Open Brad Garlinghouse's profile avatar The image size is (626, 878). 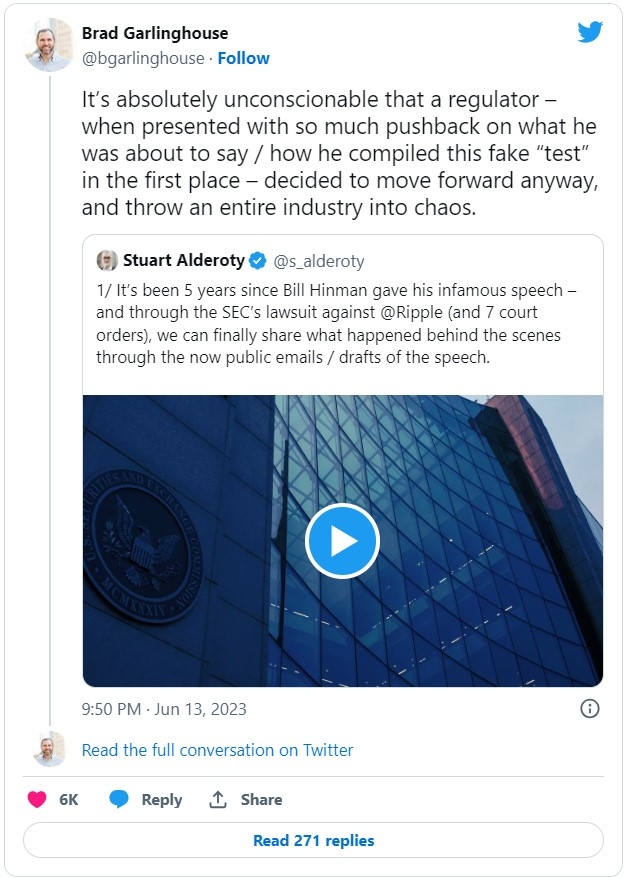tap(49, 45)
